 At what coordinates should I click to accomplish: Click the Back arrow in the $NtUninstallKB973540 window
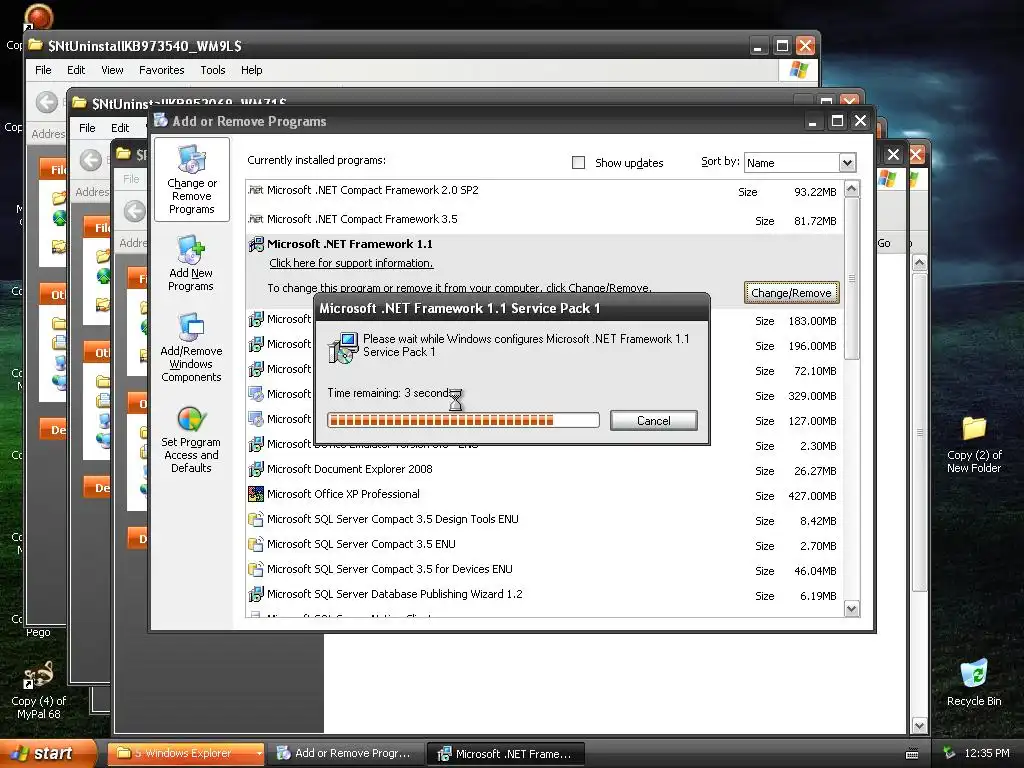(x=46, y=102)
